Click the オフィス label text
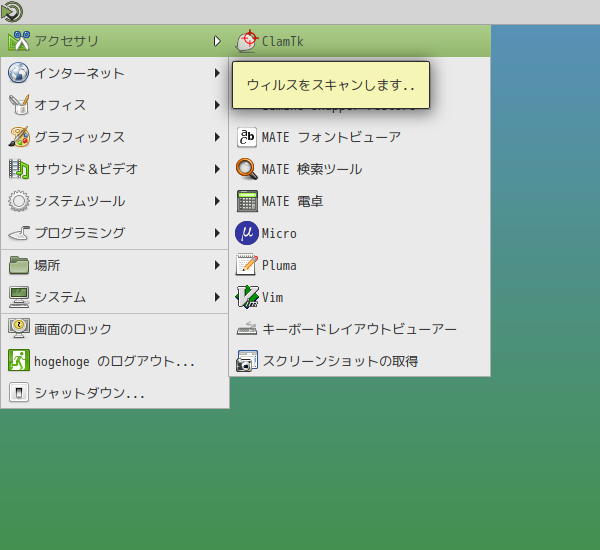The width and height of the screenshot is (600, 550). click(x=60, y=105)
